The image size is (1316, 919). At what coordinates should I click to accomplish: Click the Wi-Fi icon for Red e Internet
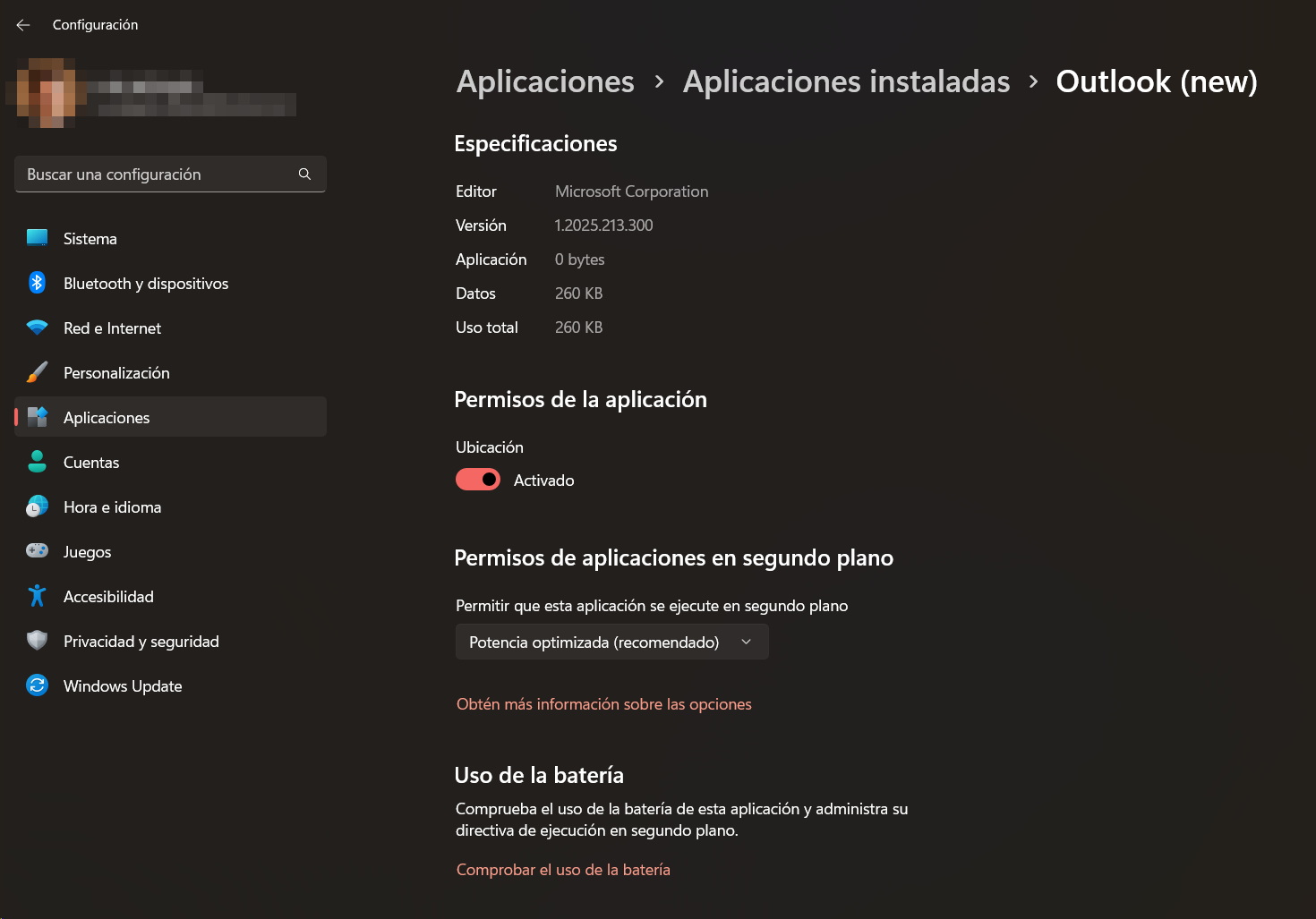click(x=37, y=328)
